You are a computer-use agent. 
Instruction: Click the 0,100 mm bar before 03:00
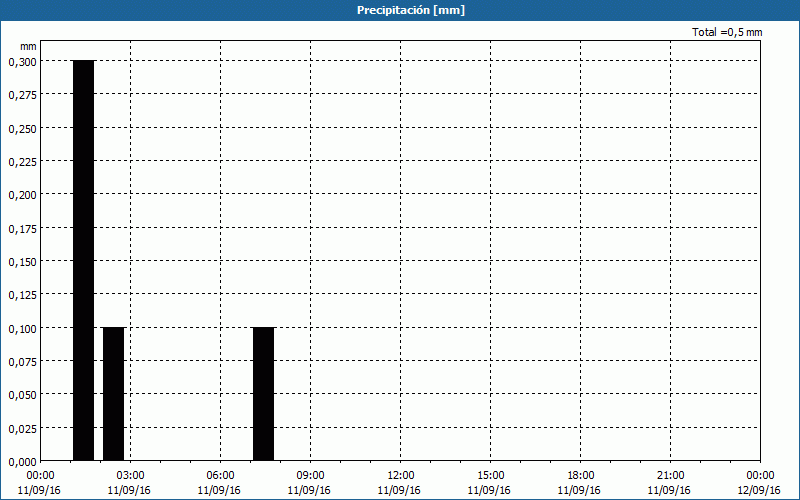(x=113, y=394)
